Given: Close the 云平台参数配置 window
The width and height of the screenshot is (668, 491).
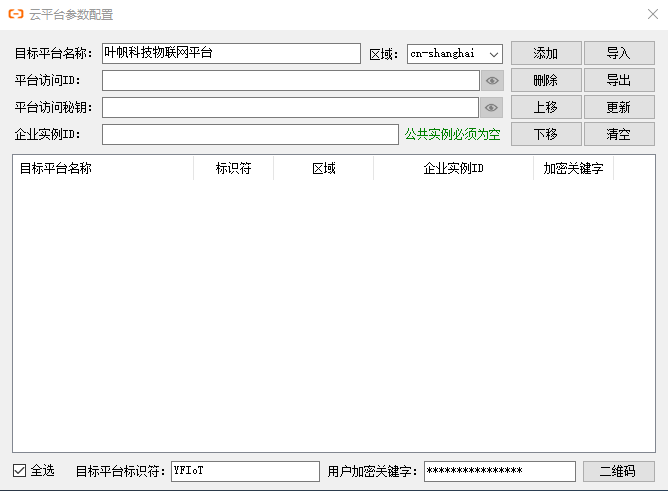Looking at the screenshot, I should 653,14.
